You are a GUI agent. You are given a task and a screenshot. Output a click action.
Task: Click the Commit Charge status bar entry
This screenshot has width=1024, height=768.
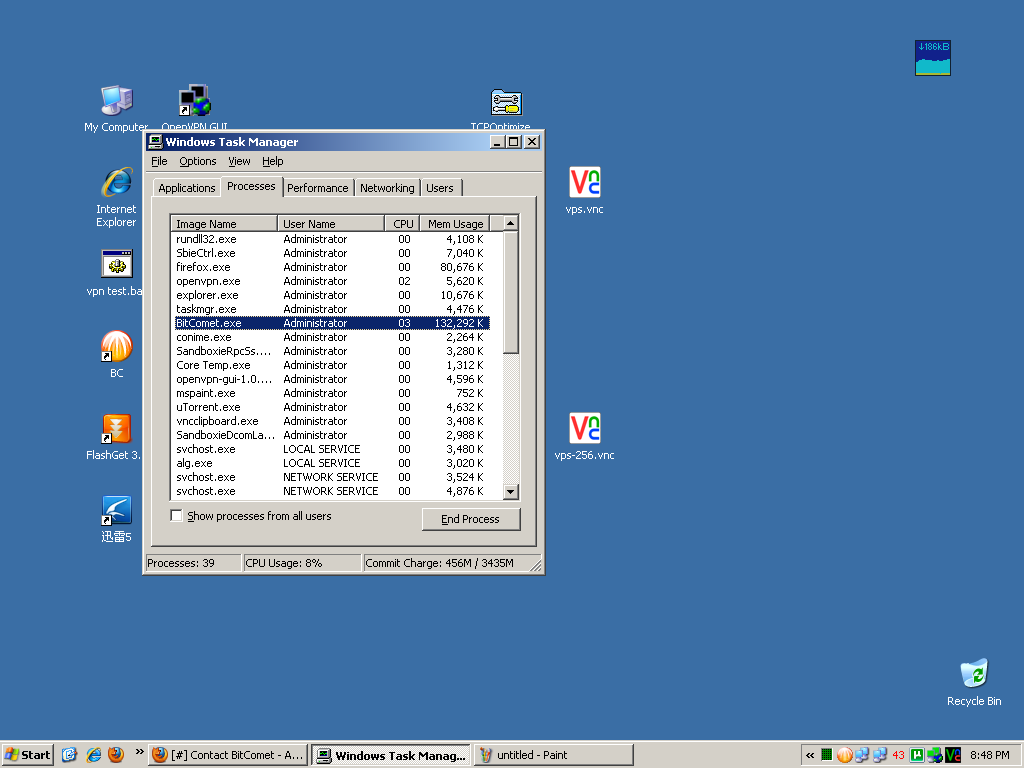[451, 563]
